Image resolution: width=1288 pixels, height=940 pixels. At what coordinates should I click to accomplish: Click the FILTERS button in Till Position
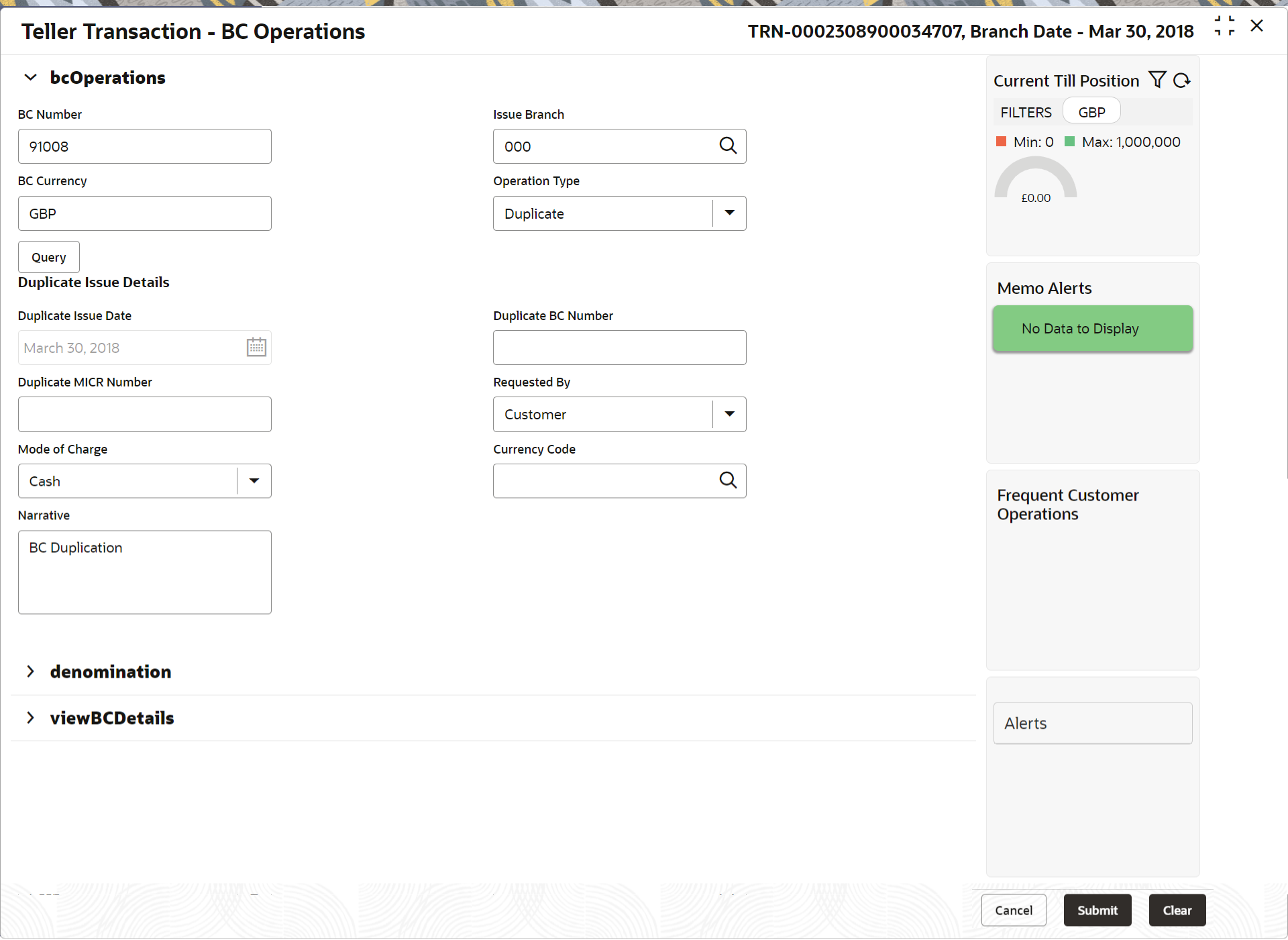coord(1025,112)
